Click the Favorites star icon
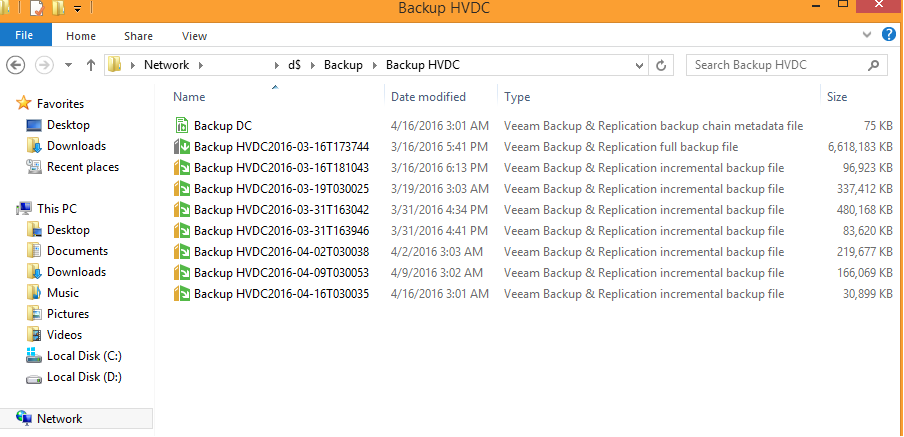 pos(24,104)
